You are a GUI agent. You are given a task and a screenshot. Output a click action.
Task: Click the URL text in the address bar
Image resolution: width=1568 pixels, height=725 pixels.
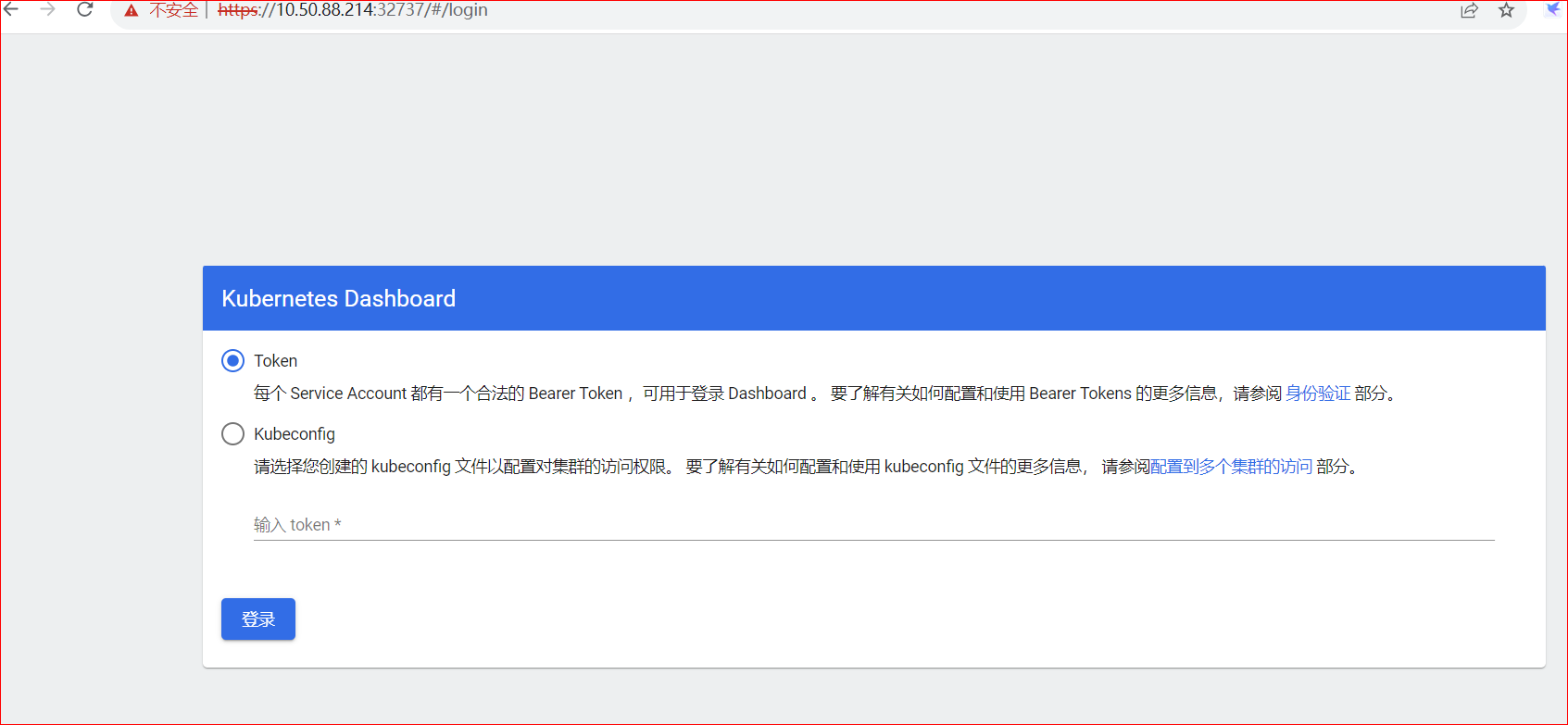(353, 10)
